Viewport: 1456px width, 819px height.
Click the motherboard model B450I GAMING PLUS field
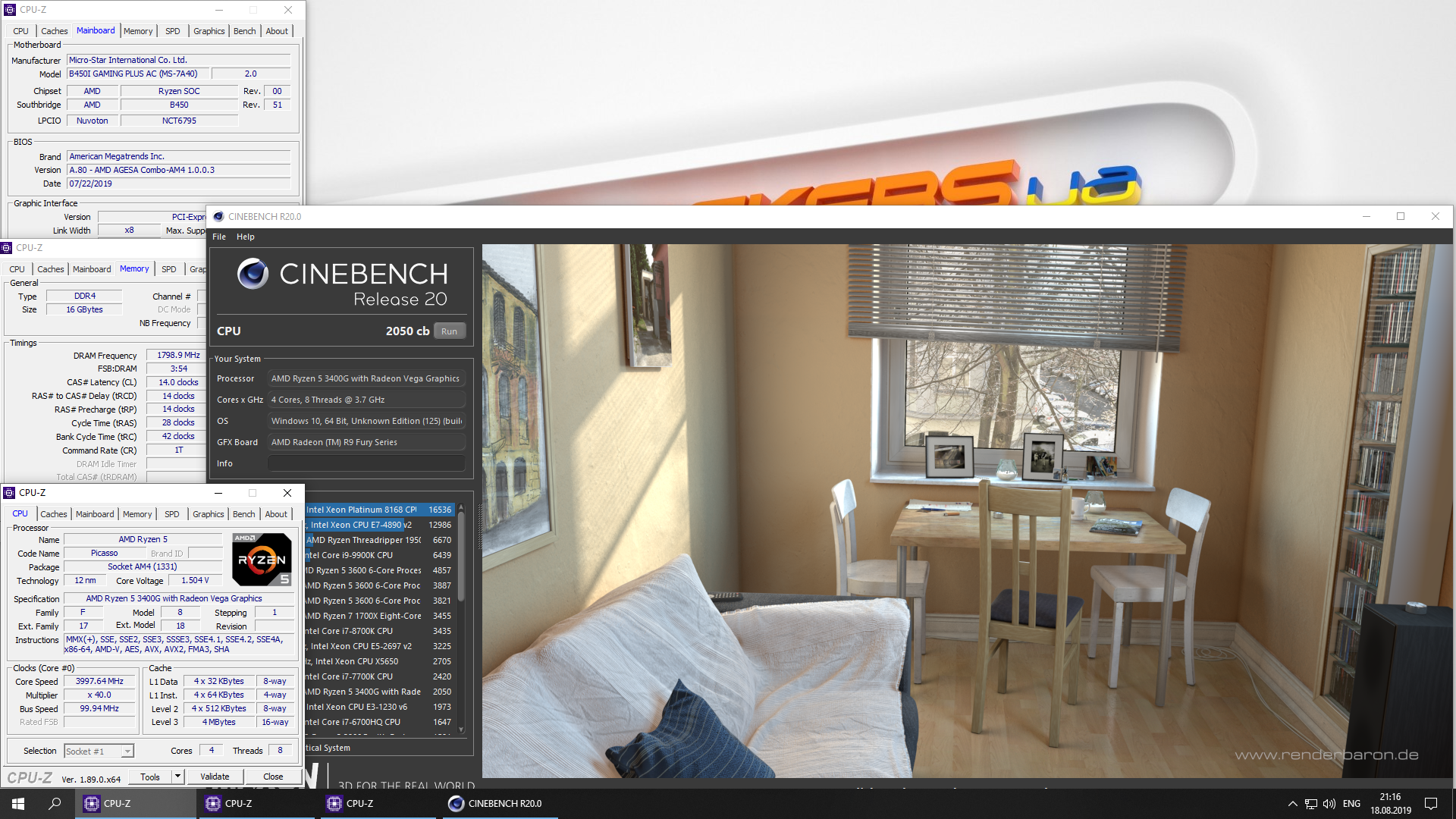138,74
